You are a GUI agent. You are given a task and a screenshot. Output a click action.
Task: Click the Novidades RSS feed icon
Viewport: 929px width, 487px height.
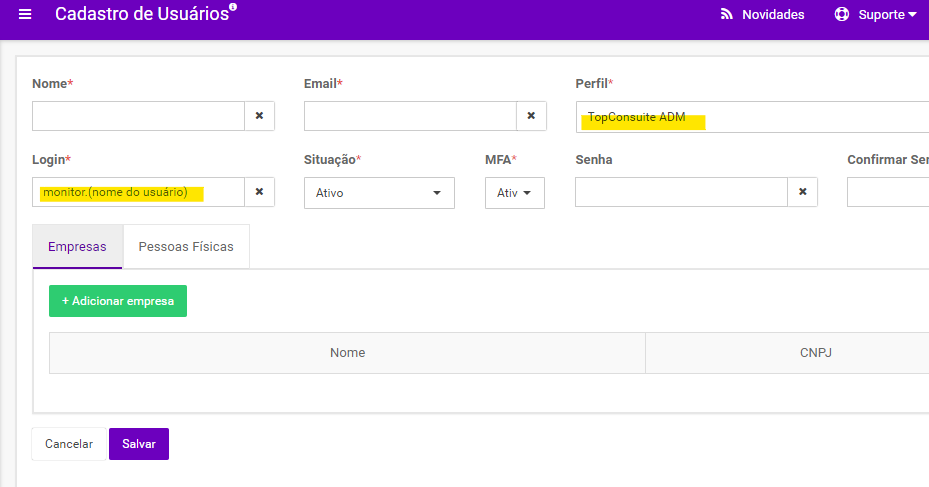coord(726,14)
